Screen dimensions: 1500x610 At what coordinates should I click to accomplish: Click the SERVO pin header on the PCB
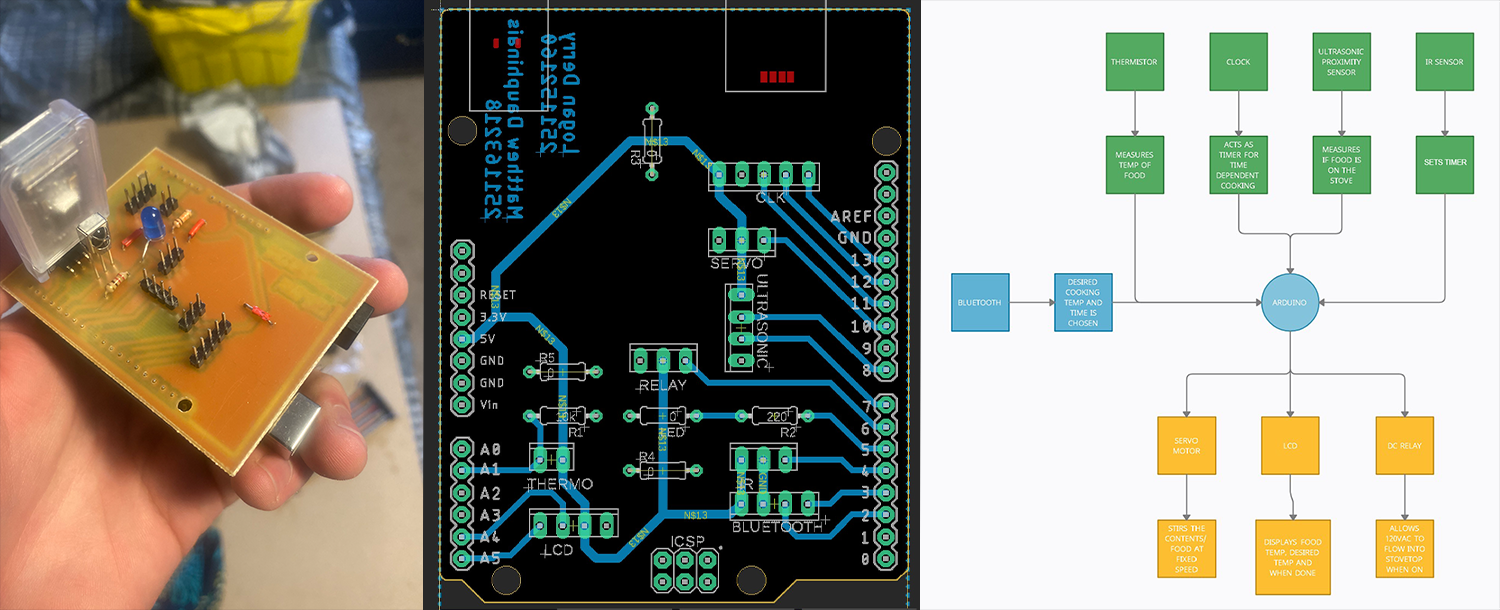742,240
